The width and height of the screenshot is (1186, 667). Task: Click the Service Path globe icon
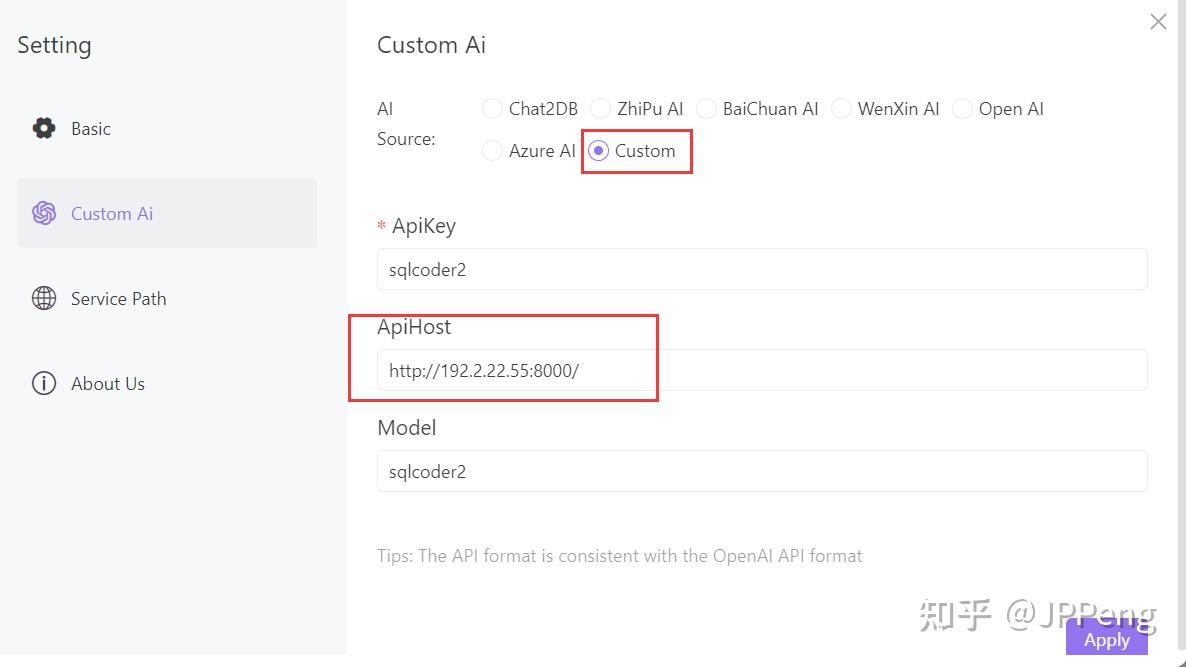click(x=44, y=298)
